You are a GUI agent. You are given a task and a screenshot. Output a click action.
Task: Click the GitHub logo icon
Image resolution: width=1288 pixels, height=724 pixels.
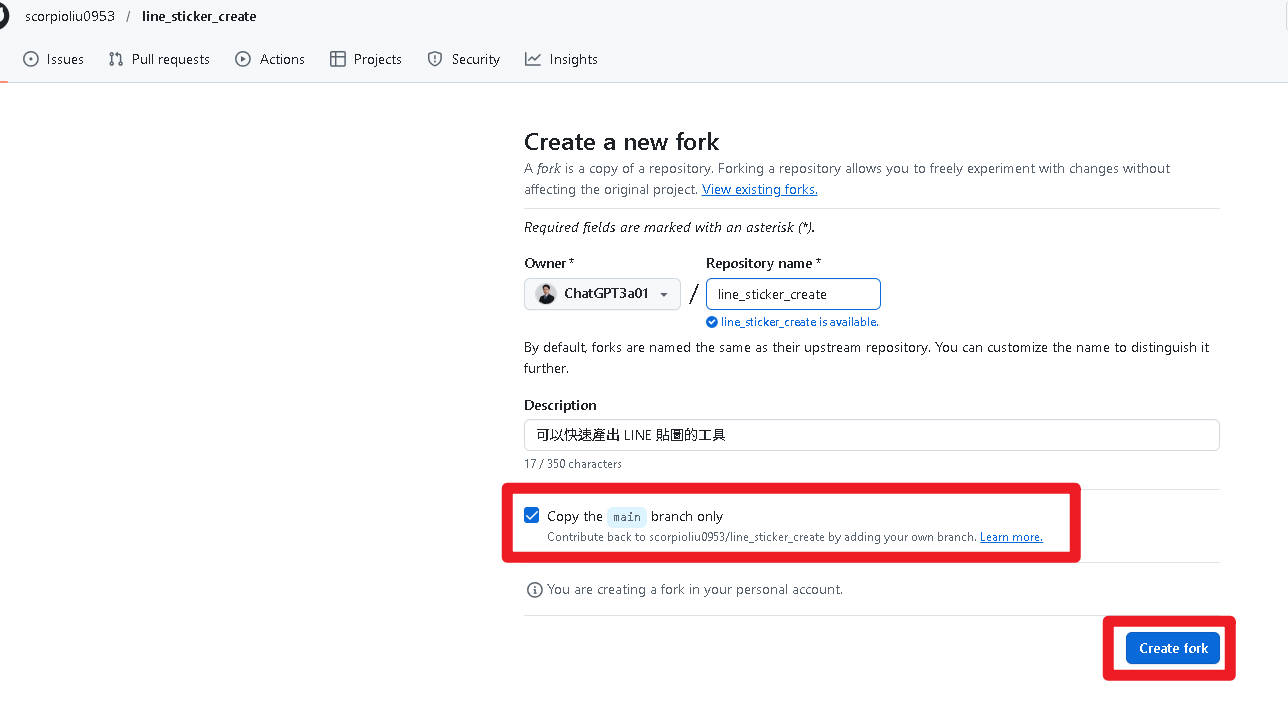6,16
